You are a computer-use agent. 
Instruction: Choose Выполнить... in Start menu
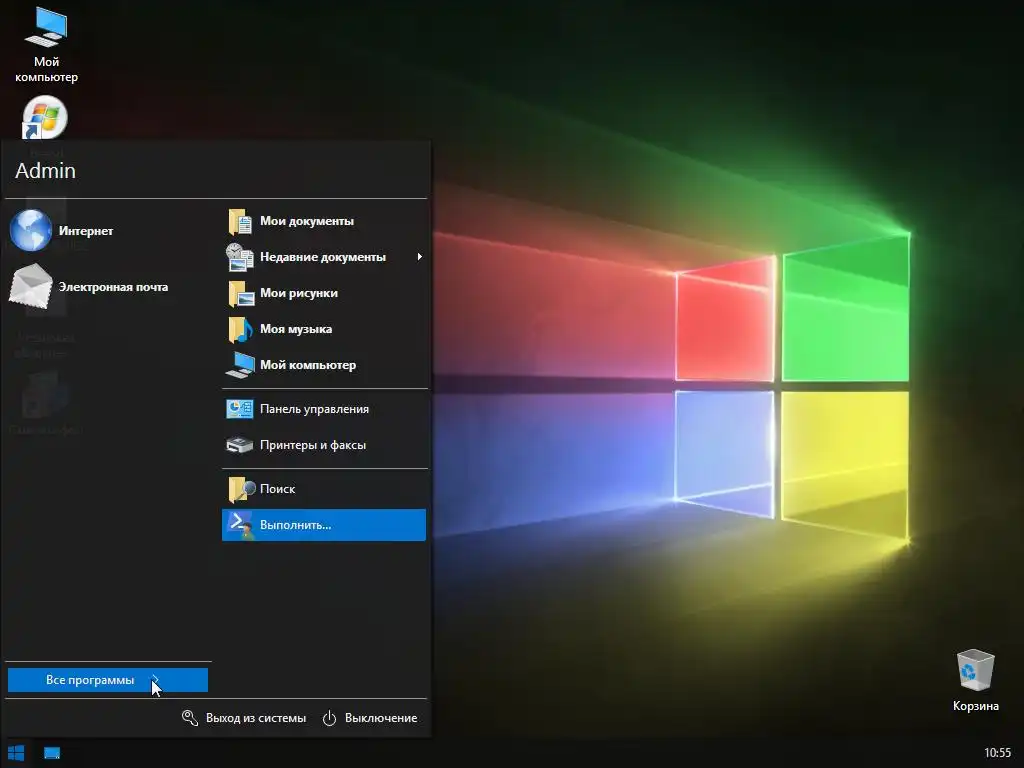(324, 525)
